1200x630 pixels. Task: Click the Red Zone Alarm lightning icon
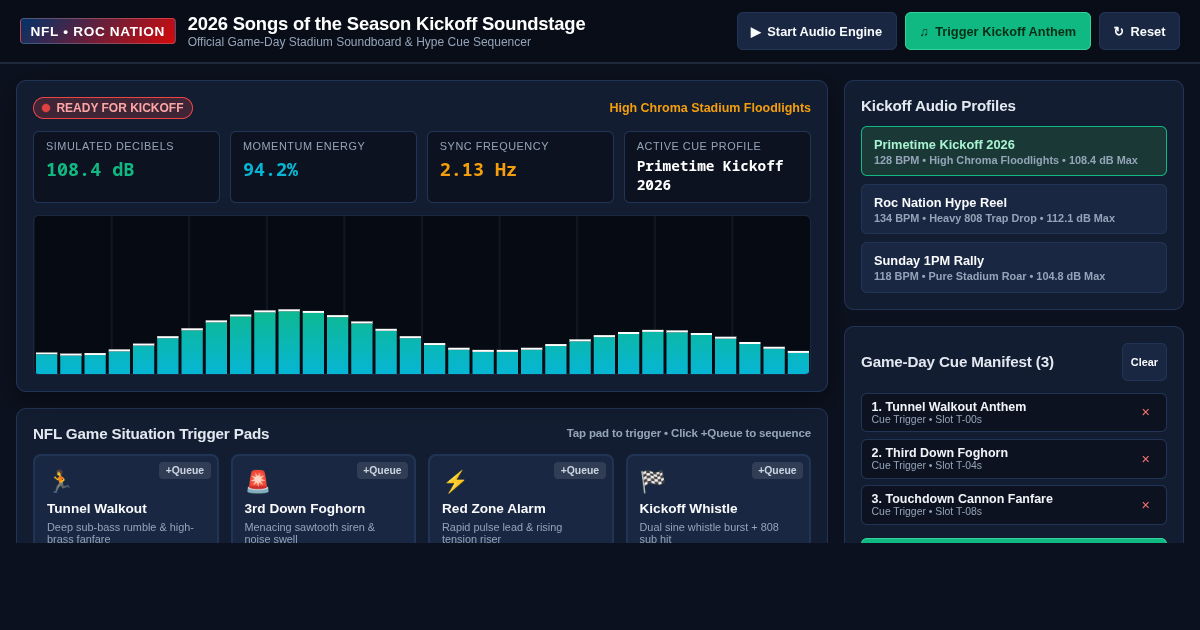tap(455, 482)
